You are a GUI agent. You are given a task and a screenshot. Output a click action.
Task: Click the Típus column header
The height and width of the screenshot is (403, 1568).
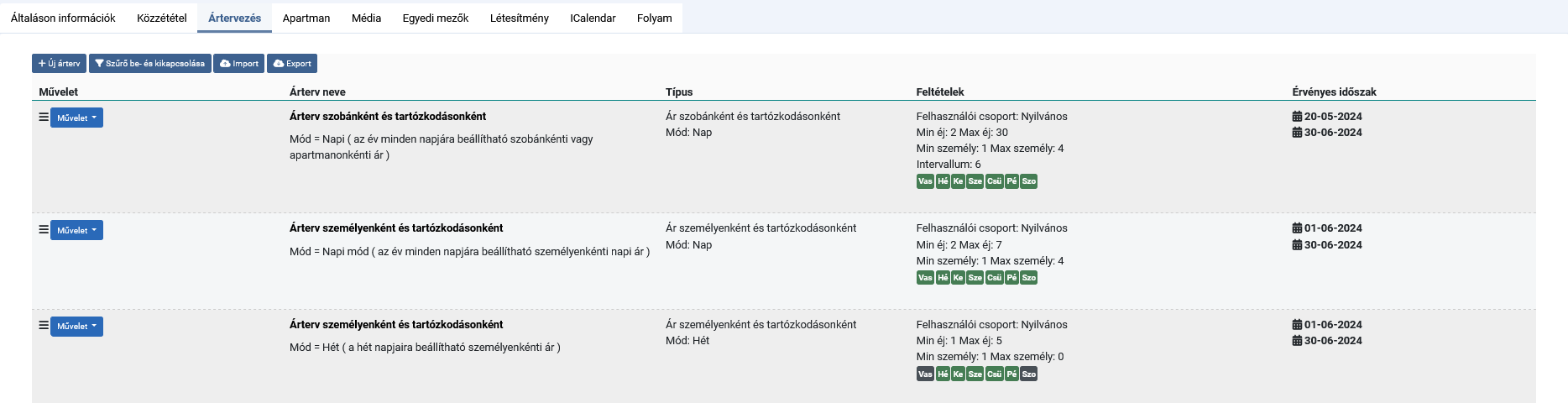pyautogui.click(x=679, y=92)
